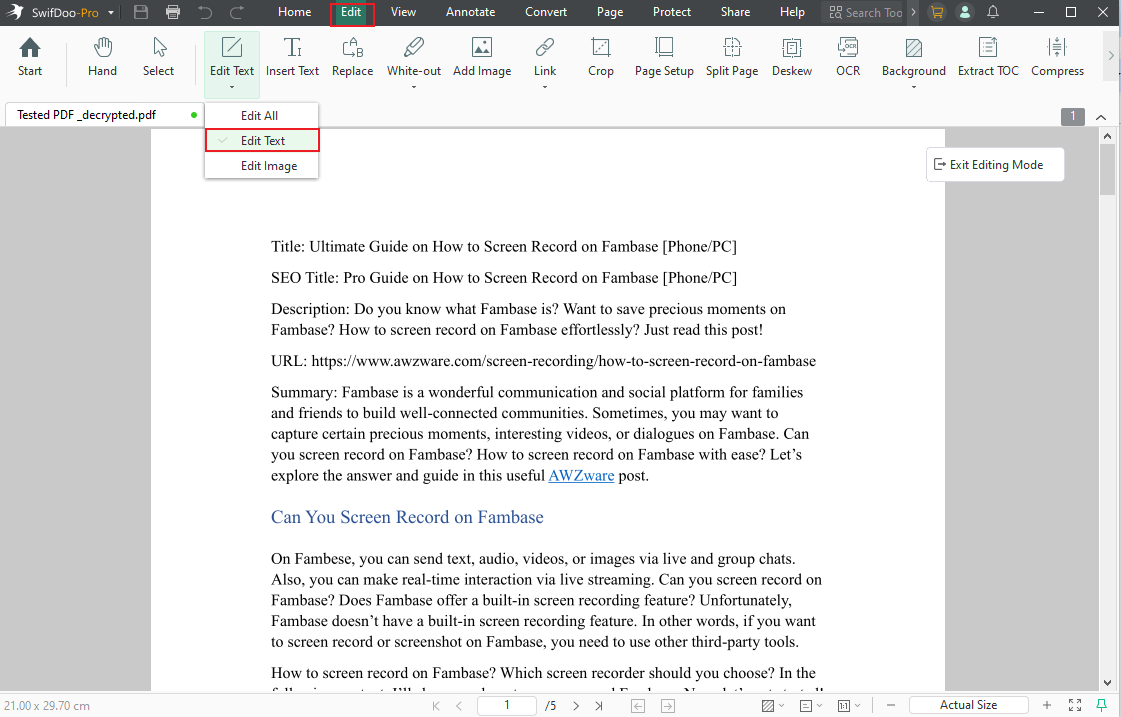Screen dimensions: 1121x717
Task: Click the Split Page tool
Action: (x=731, y=57)
